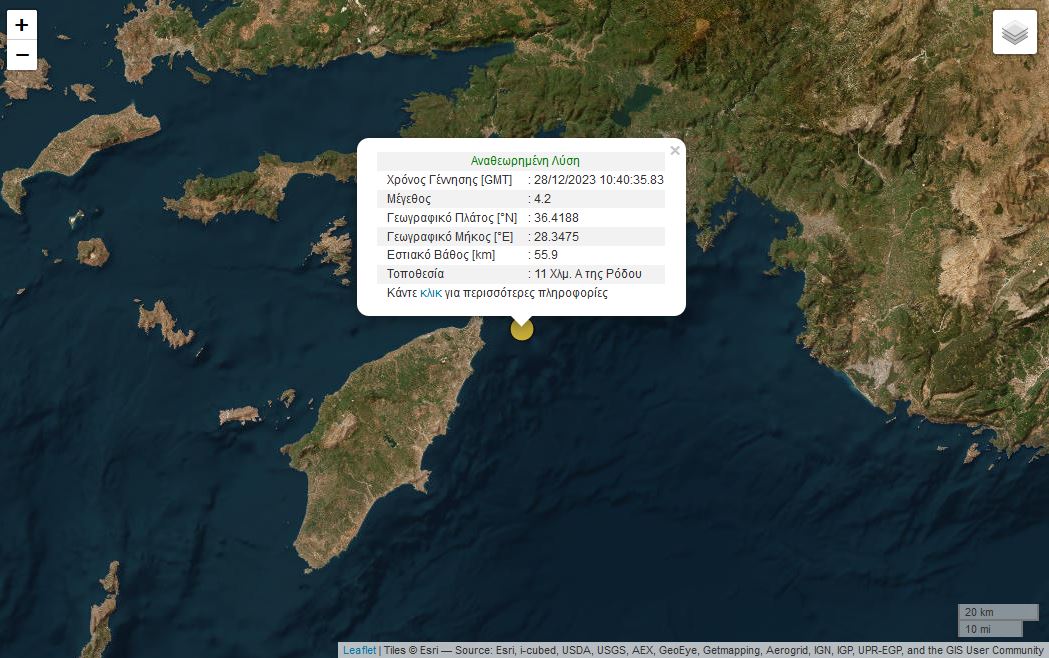Follow the κλικ link for more information
1049x658 pixels.
[431, 292]
